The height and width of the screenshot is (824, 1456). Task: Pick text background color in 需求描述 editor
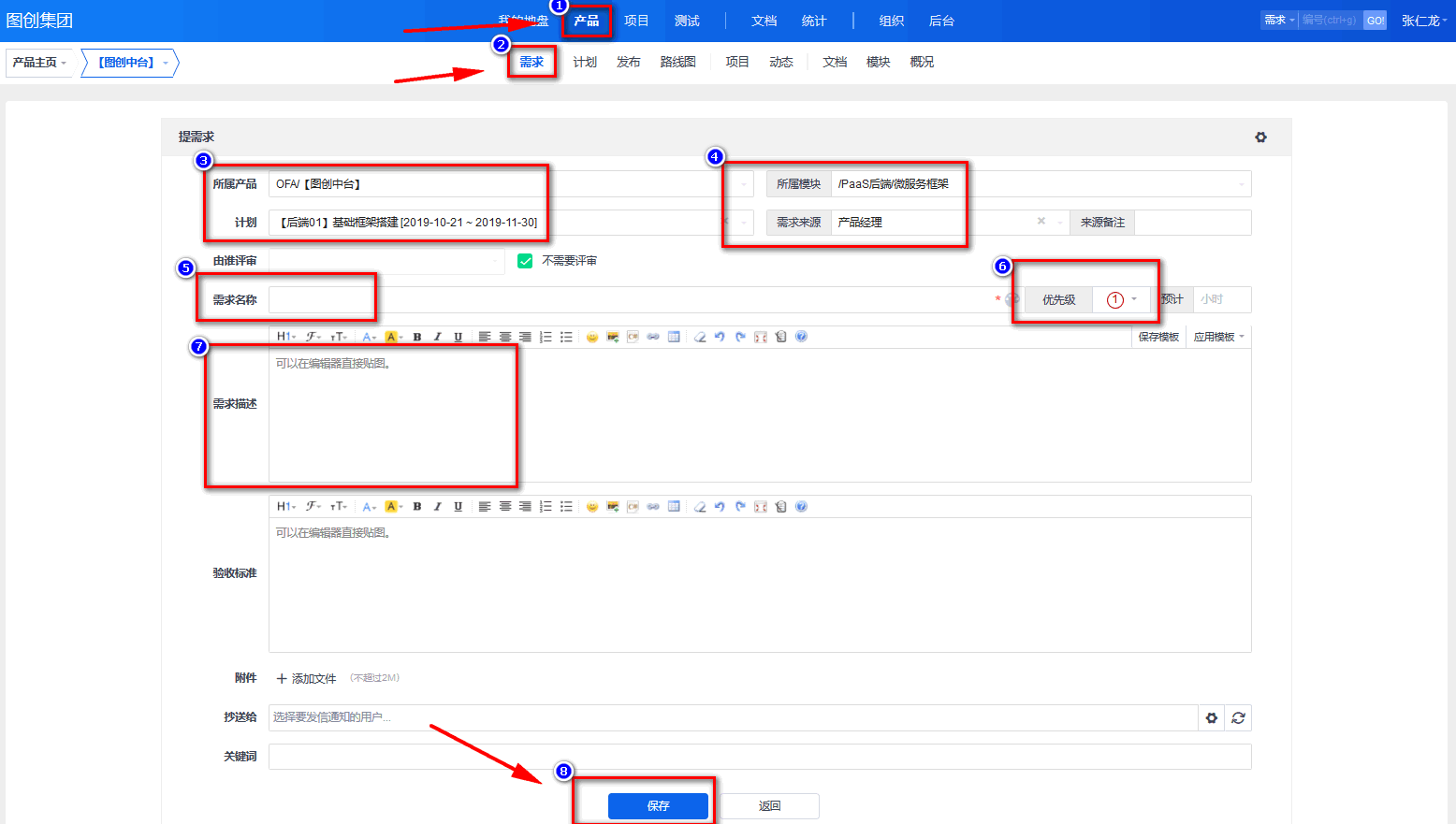[x=393, y=337]
